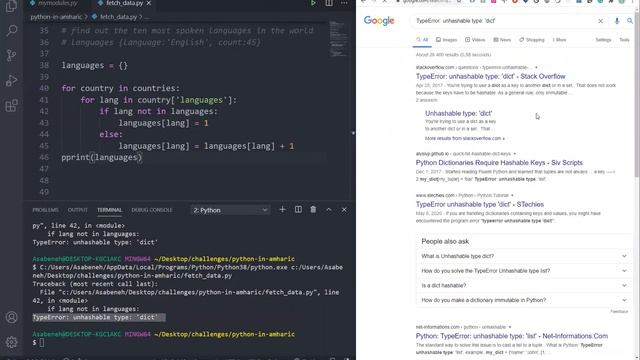Image resolution: width=640 pixels, height=360 pixels.
Task: Maximize the panel with chevron up
Action: click(329, 210)
